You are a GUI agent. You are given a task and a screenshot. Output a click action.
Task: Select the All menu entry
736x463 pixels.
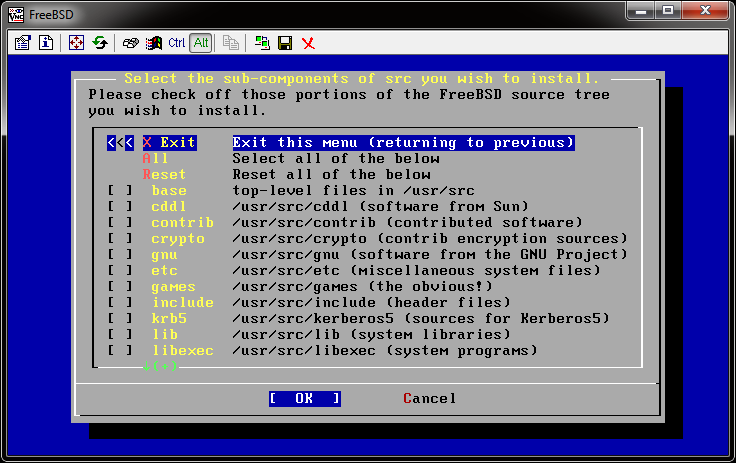[155, 158]
